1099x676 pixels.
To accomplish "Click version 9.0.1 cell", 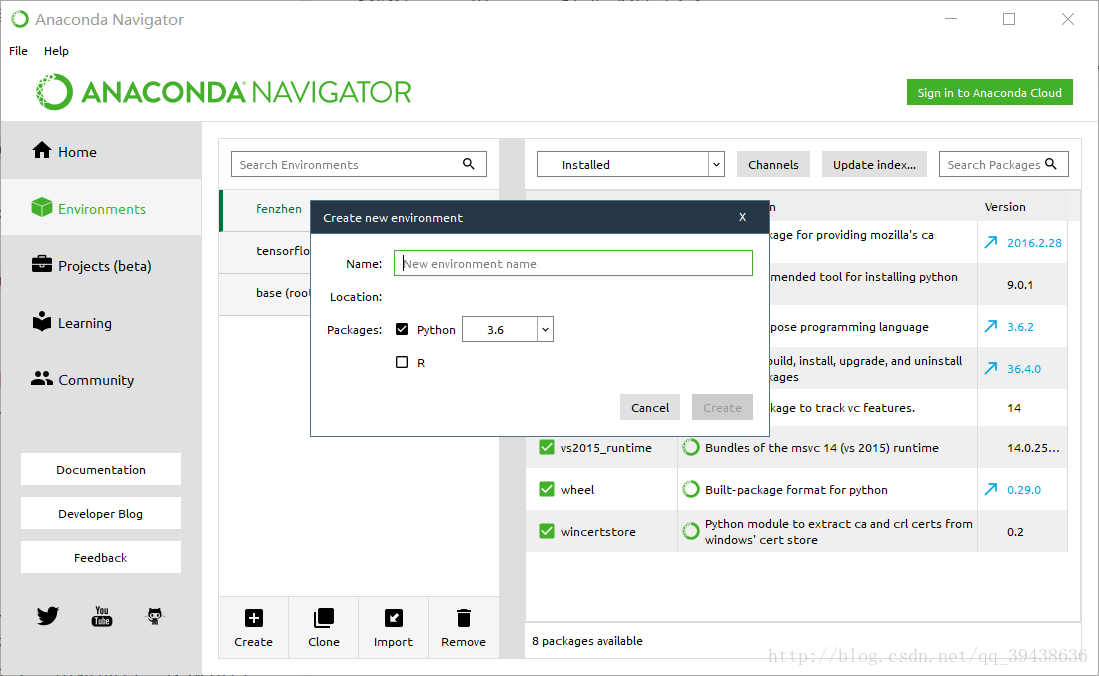I will click(1020, 285).
